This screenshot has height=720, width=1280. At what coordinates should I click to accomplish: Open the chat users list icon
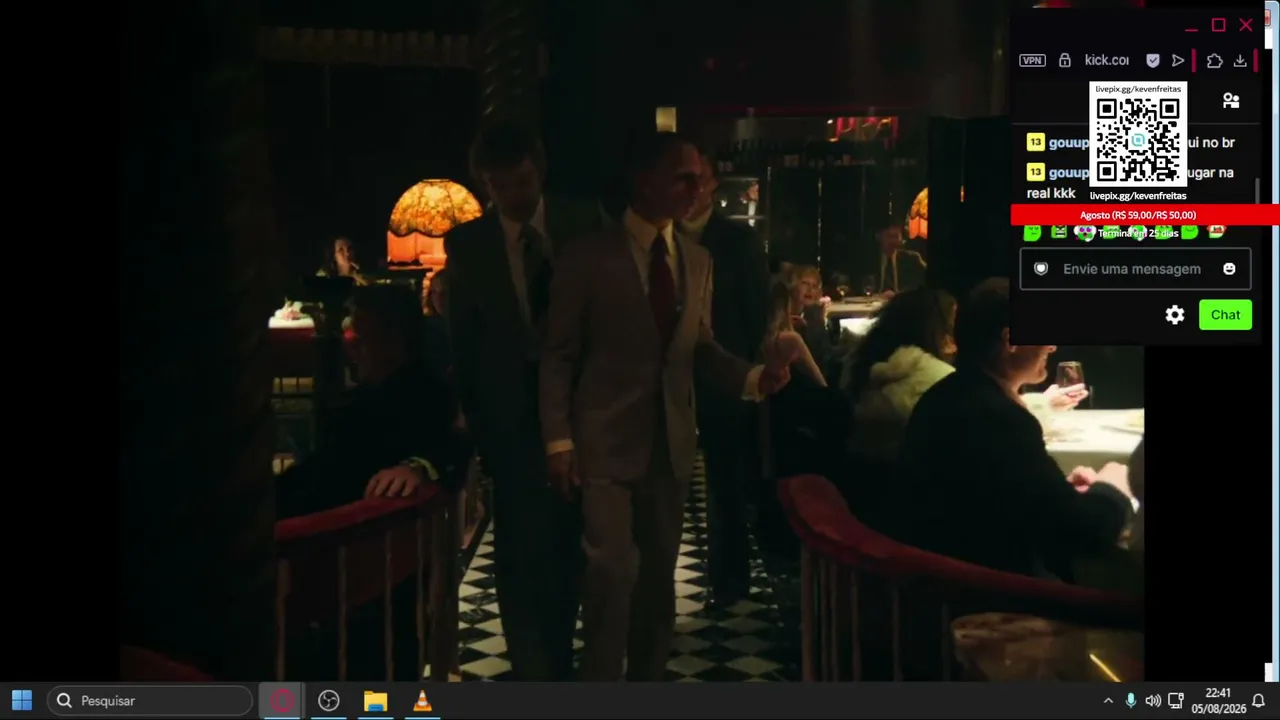coord(1231,101)
